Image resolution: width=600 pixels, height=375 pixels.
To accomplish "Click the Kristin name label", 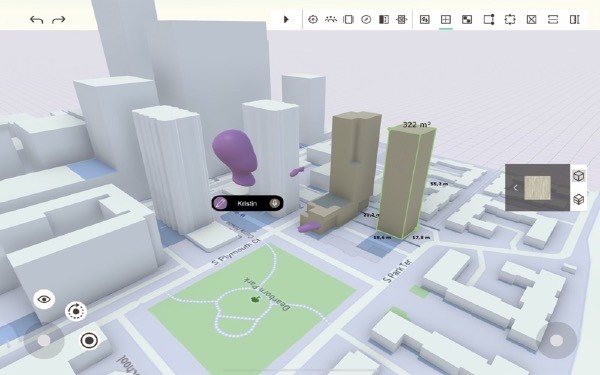I will click(x=247, y=203).
